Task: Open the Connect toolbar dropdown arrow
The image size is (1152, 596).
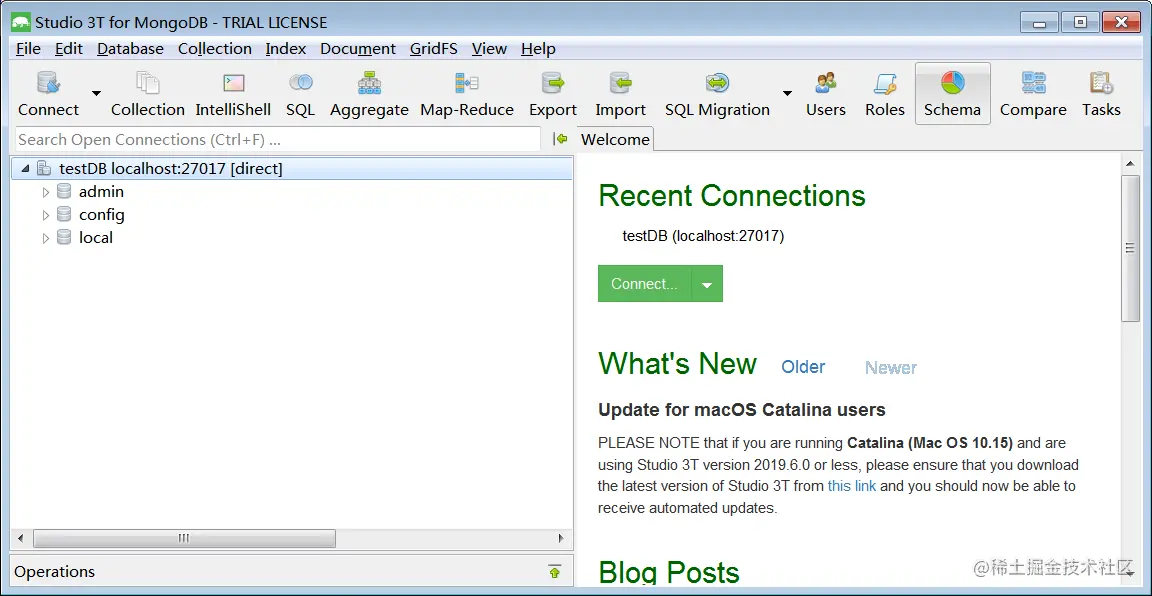Action: click(96, 93)
